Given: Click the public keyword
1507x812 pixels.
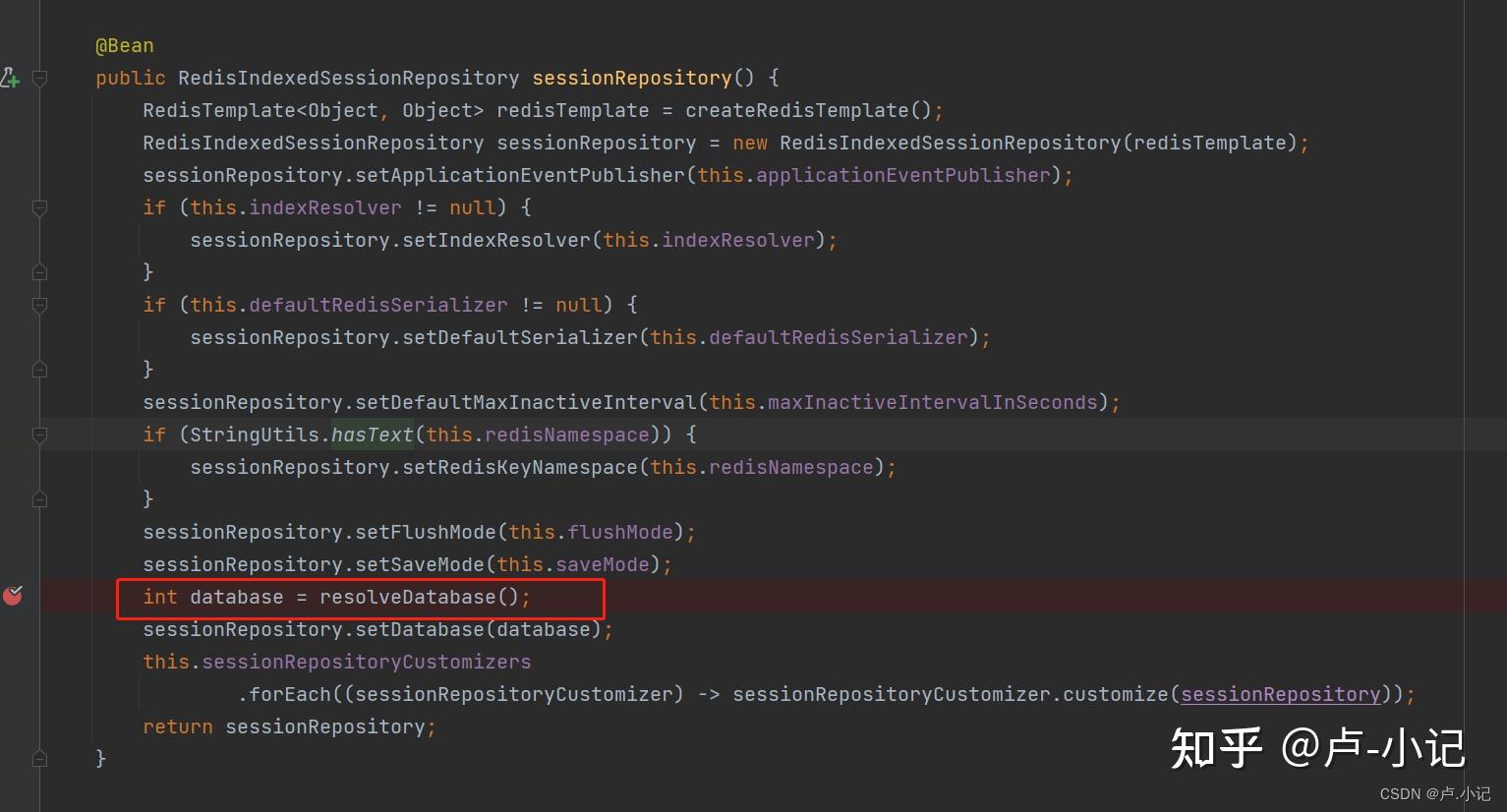Looking at the screenshot, I should pos(131,78).
